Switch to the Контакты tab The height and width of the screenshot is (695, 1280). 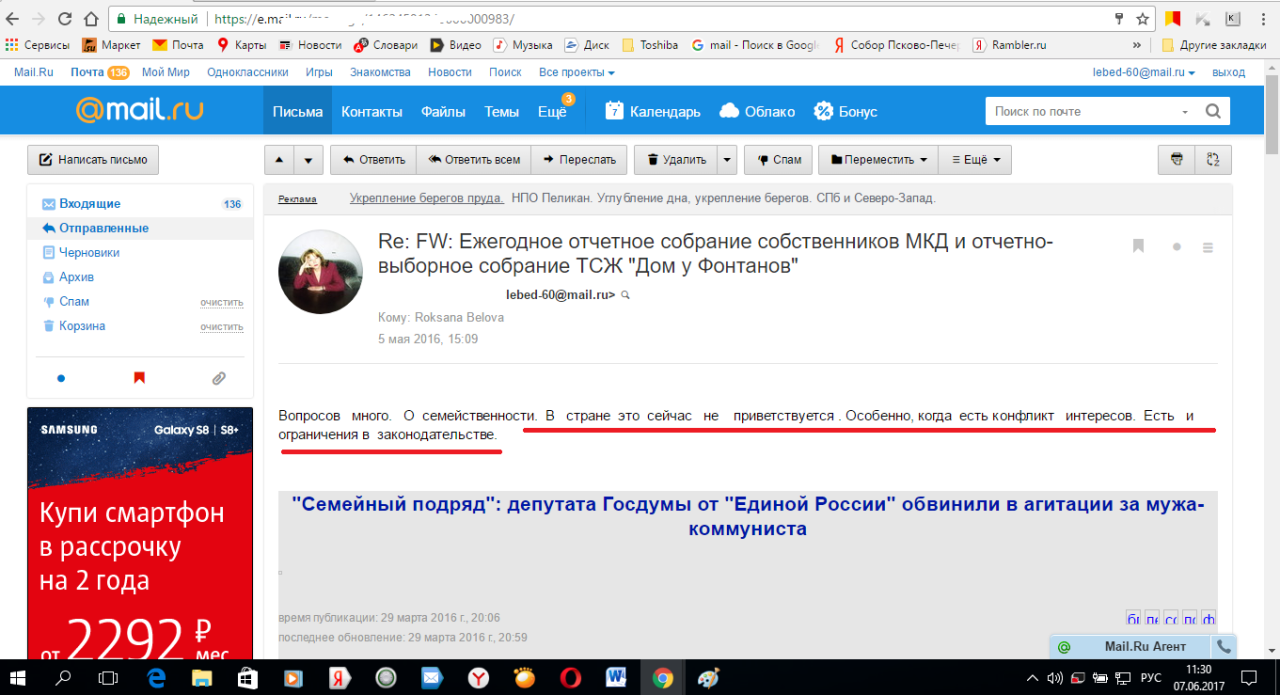click(371, 111)
